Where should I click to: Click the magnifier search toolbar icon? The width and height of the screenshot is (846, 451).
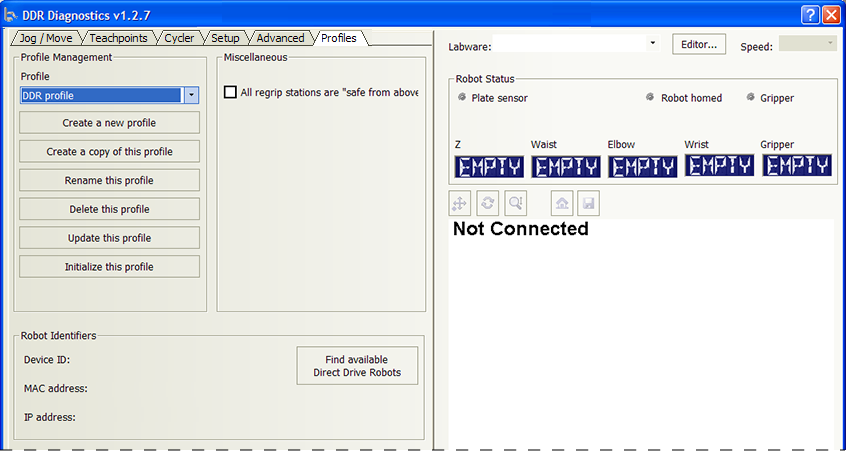point(515,203)
